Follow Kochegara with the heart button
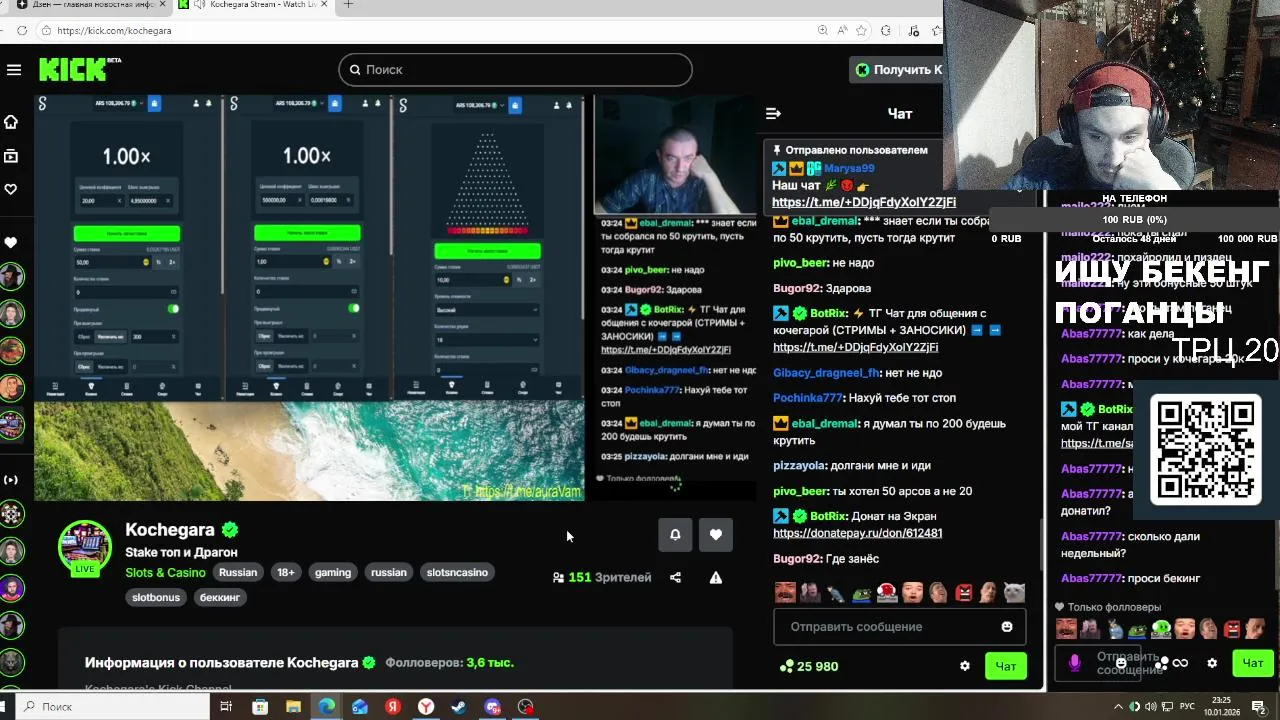 pyautogui.click(x=716, y=535)
